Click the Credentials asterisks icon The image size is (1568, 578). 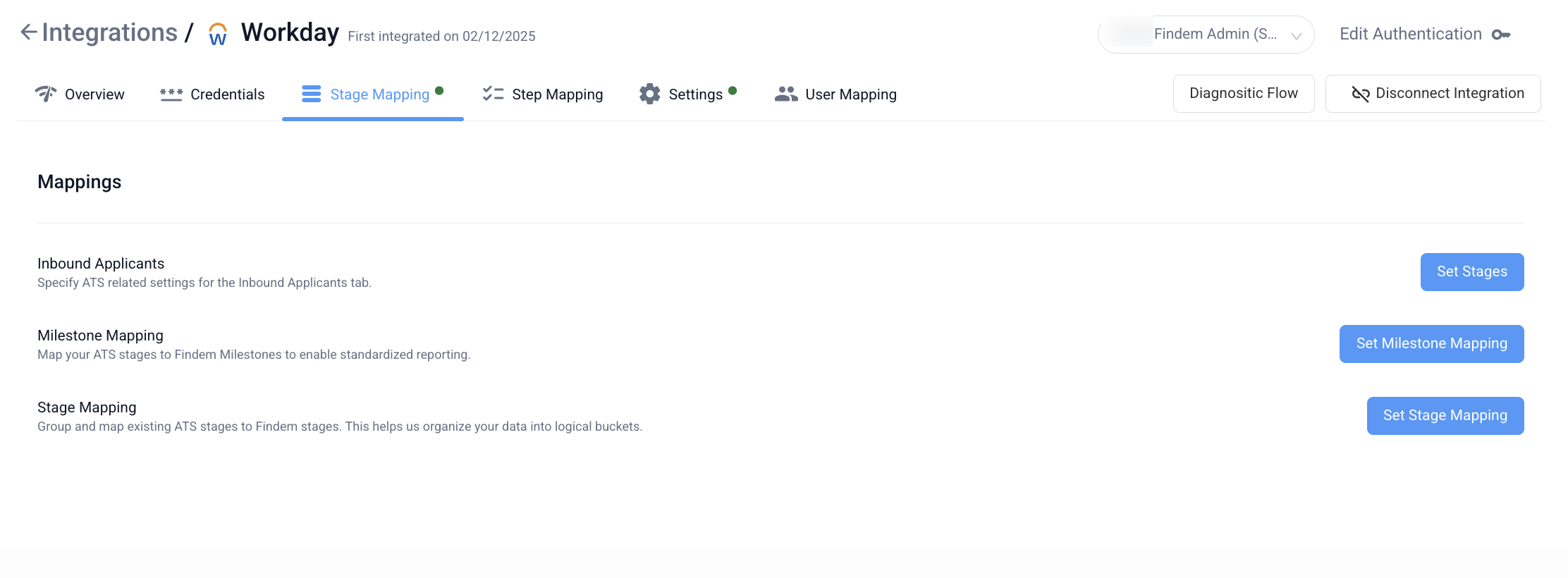point(171,94)
